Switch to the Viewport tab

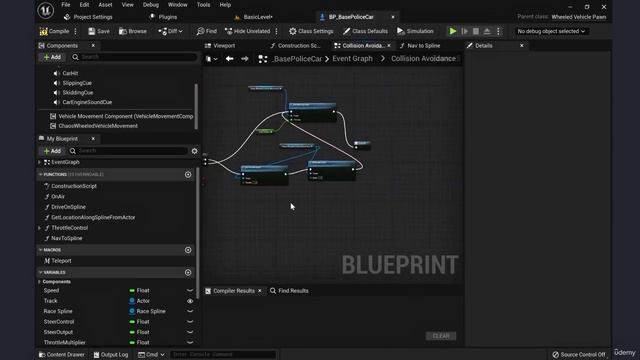coord(220,46)
